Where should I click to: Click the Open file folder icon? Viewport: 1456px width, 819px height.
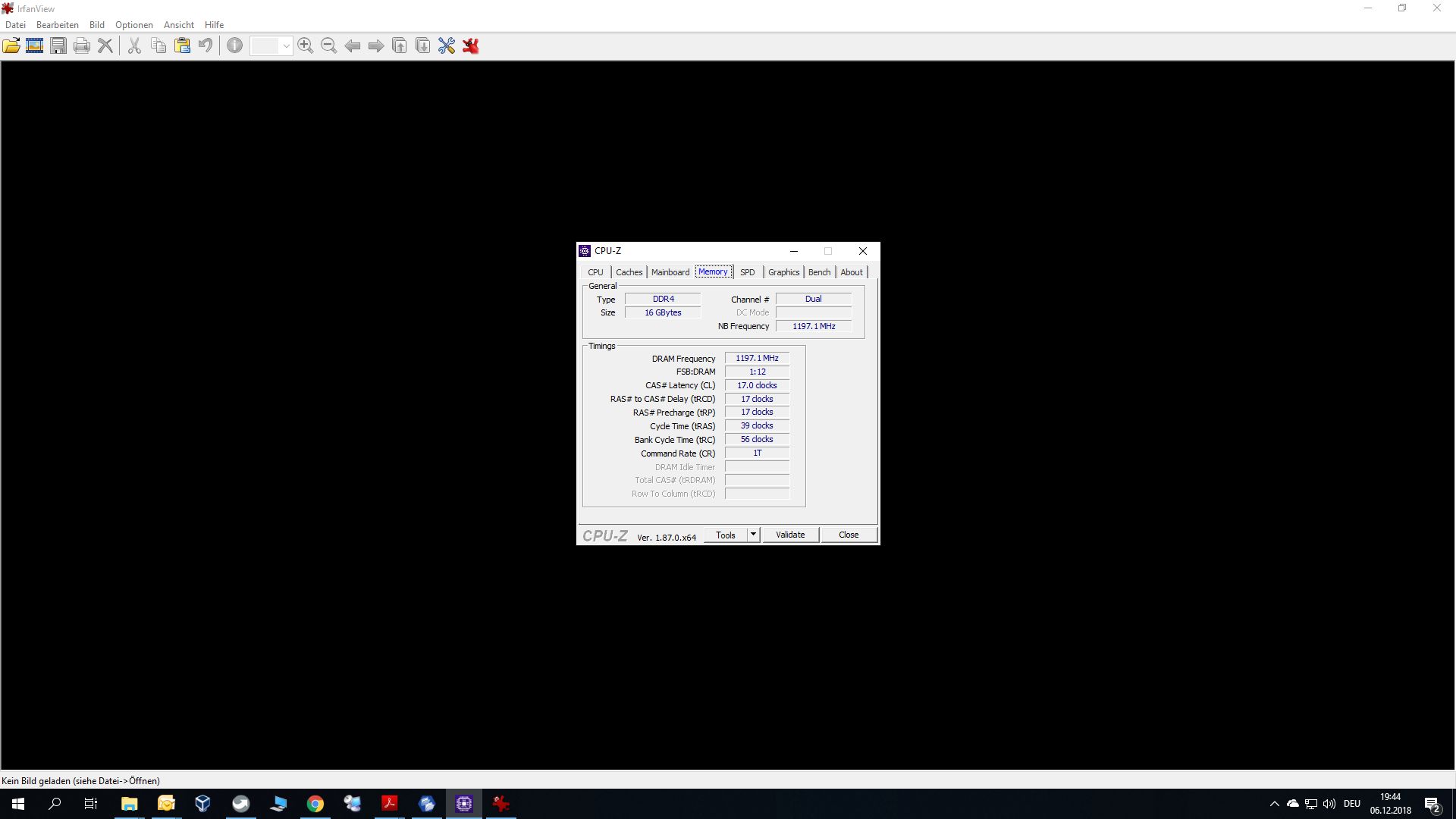11,46
